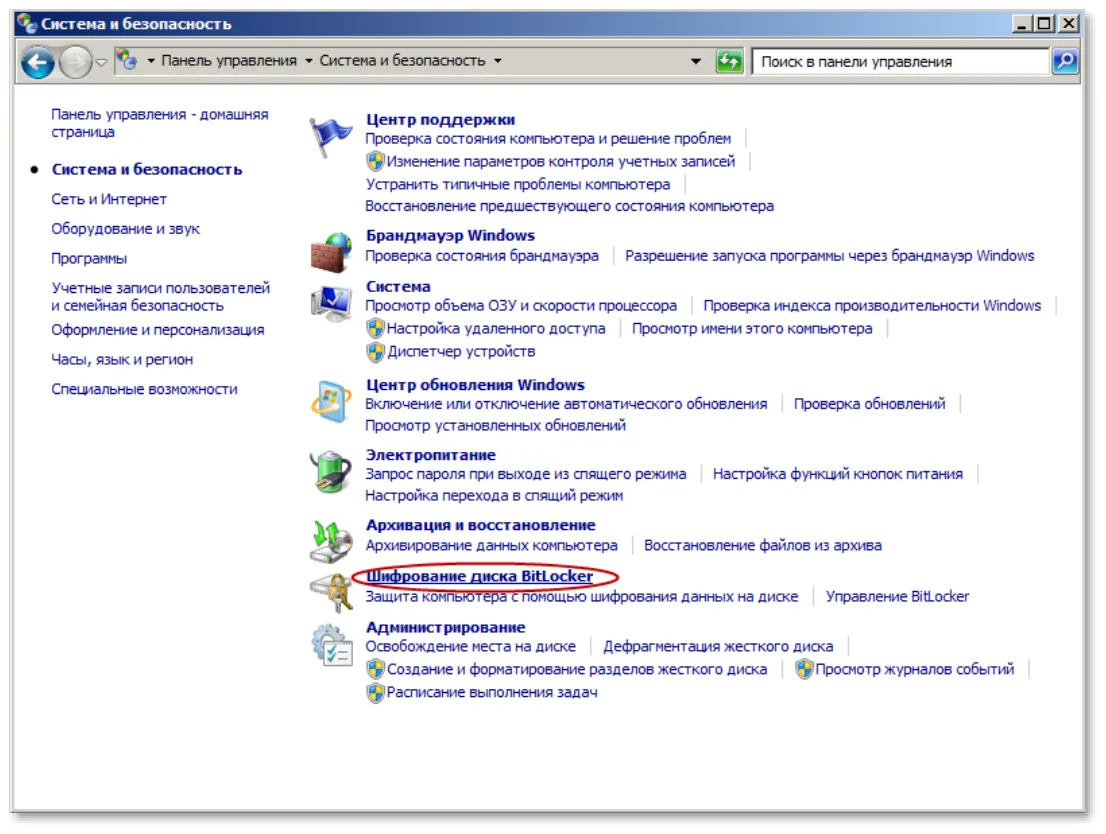Image resolution: width=1106 pixels, height=834 pixels.
Task: Click the BitLocker lock and key icon
Action: pyautogui.click(x=331, y=592)
